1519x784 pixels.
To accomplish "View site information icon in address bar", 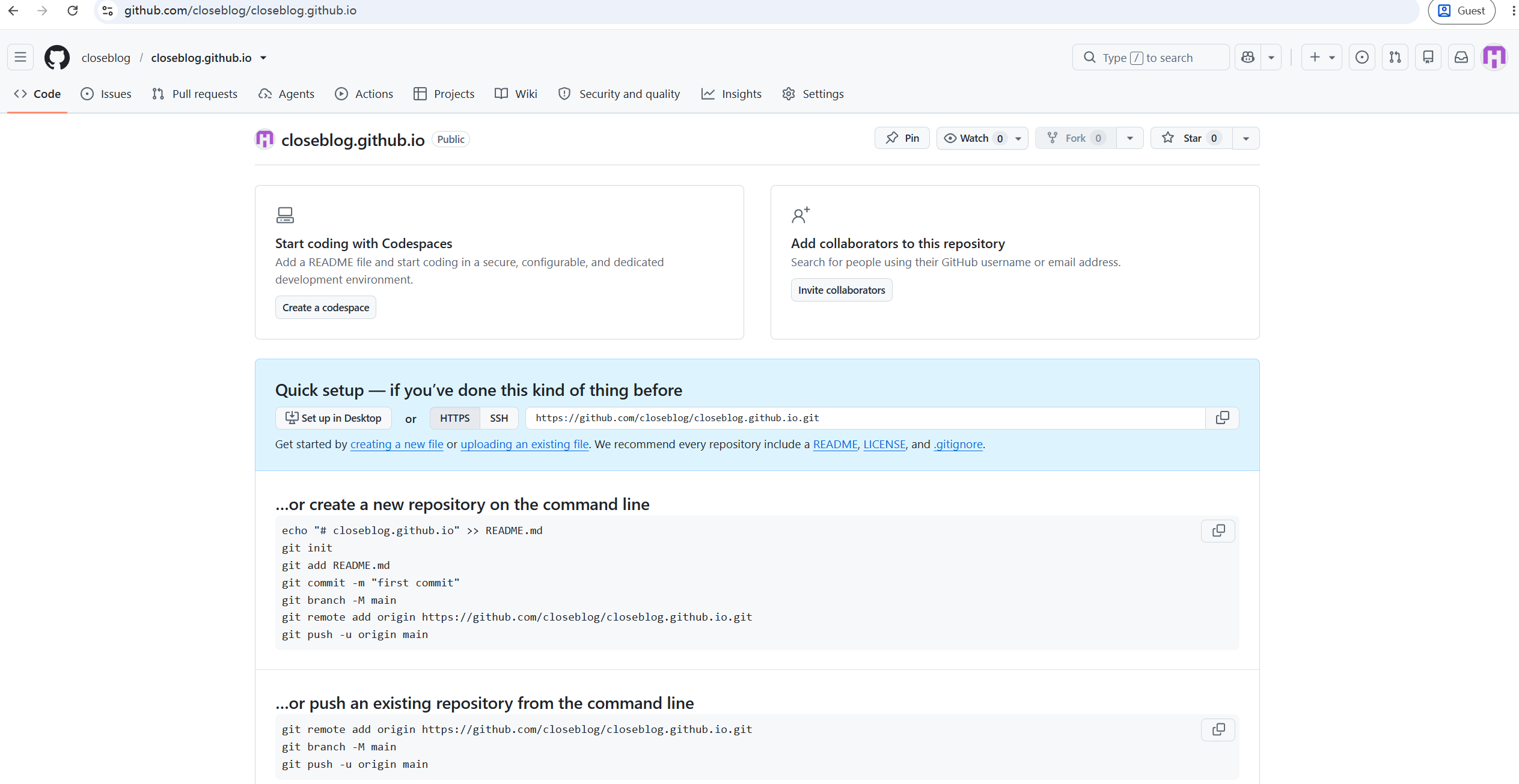I will [x=108, y=11].
